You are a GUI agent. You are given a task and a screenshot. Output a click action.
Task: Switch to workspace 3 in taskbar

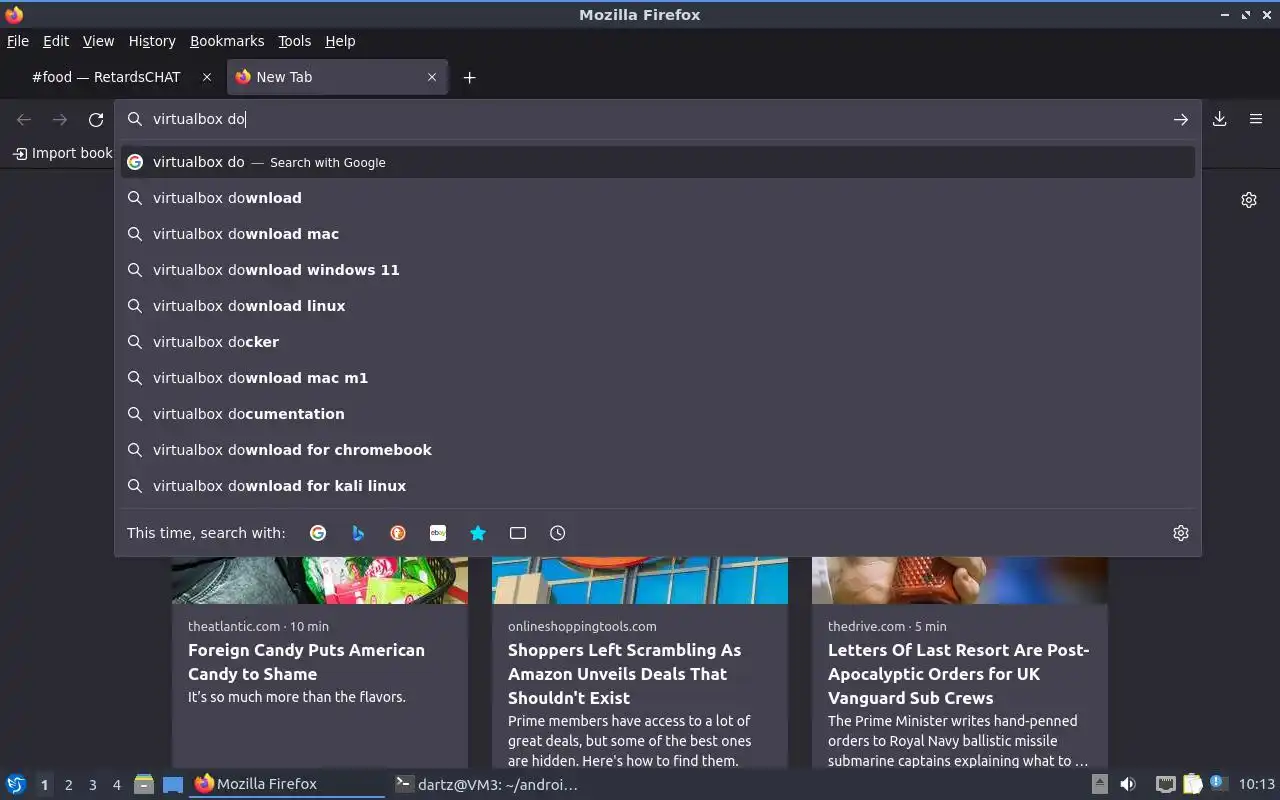click(x=92, y=785)
